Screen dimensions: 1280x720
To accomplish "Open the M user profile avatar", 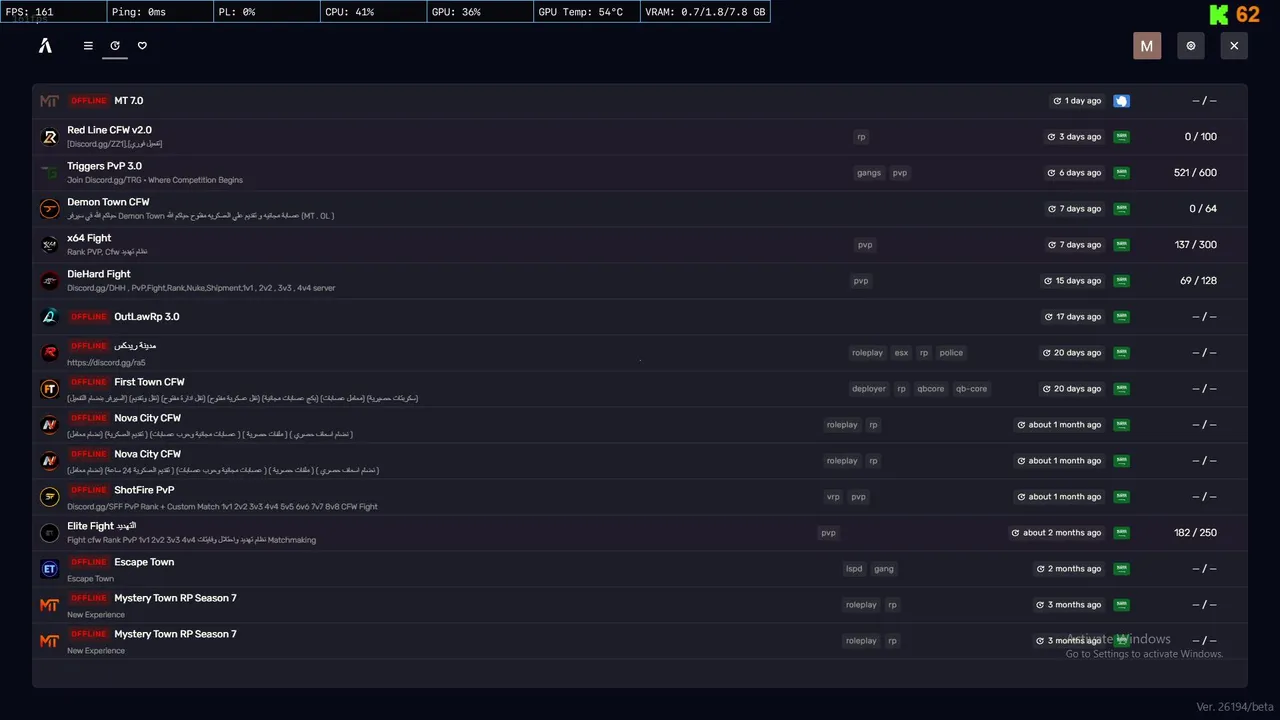I will tap(1147, 46).
